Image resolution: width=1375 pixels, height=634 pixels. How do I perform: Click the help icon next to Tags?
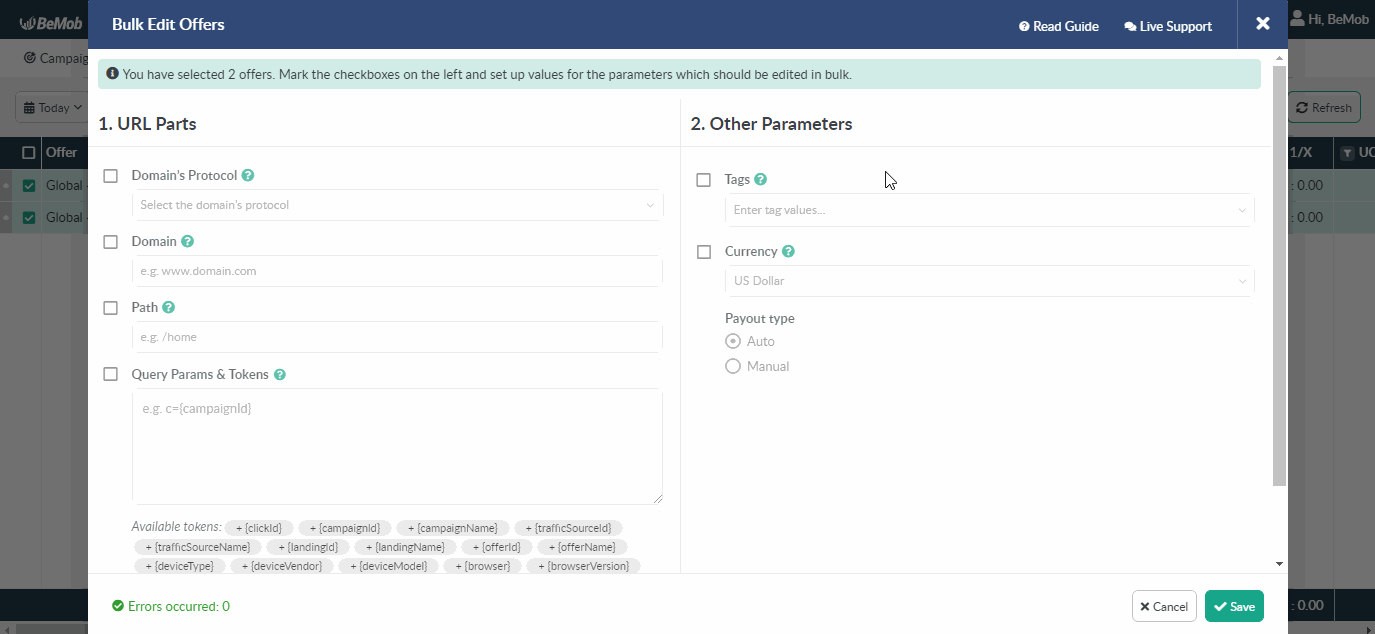[761, 178]
